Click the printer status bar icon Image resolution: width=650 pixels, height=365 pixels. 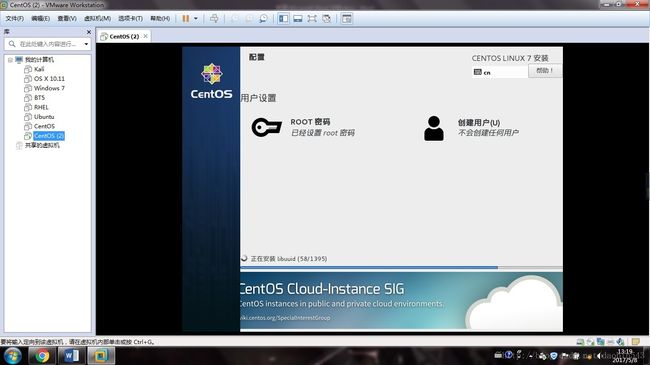[610, 342]
